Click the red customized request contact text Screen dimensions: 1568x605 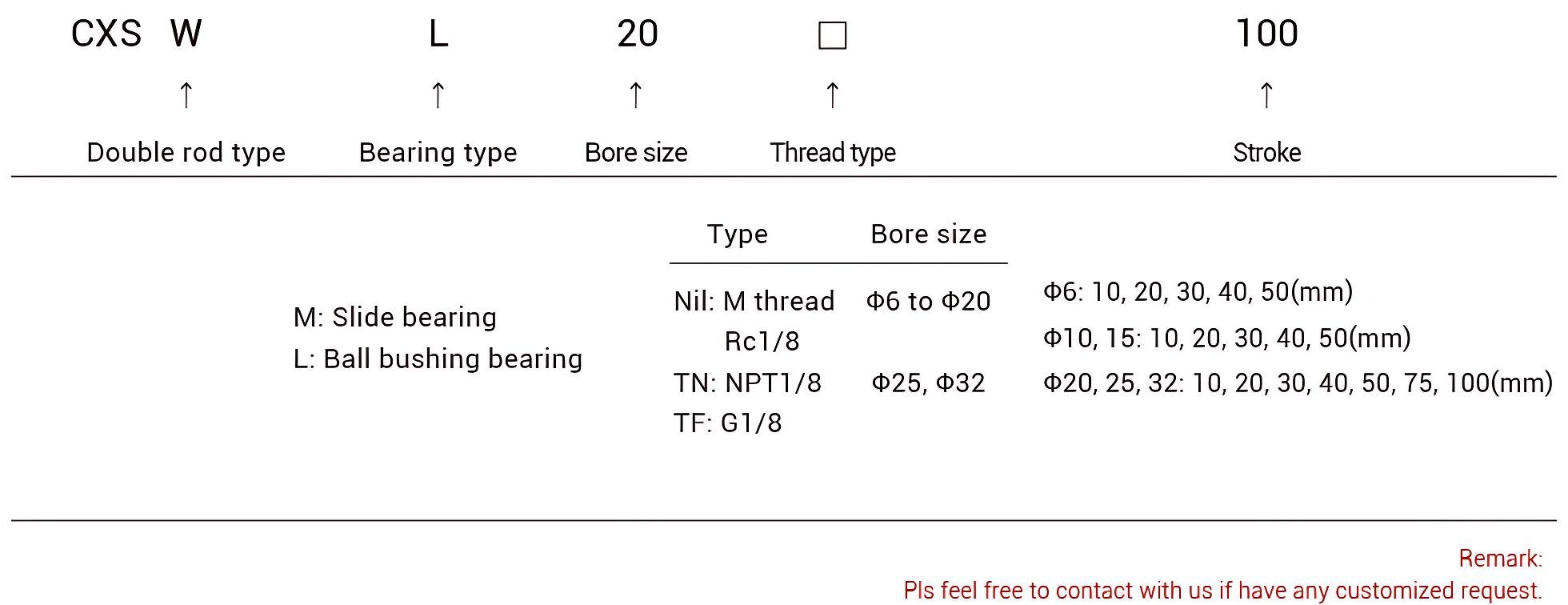1222,591
